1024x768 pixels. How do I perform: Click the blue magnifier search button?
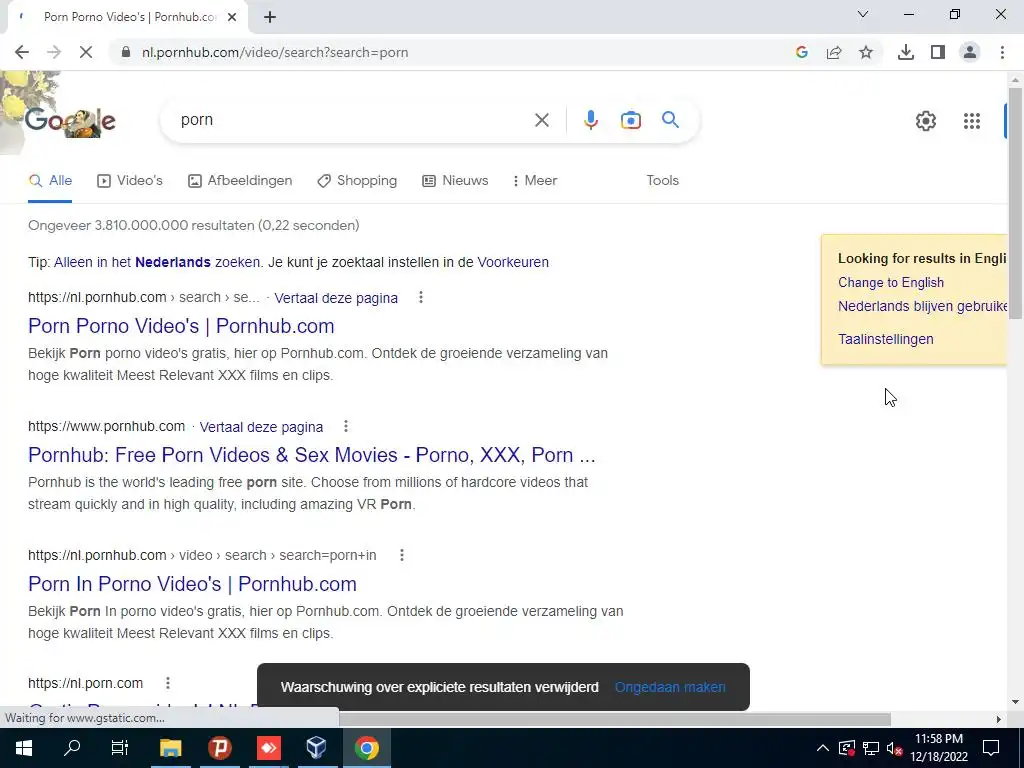pos(670,120)
